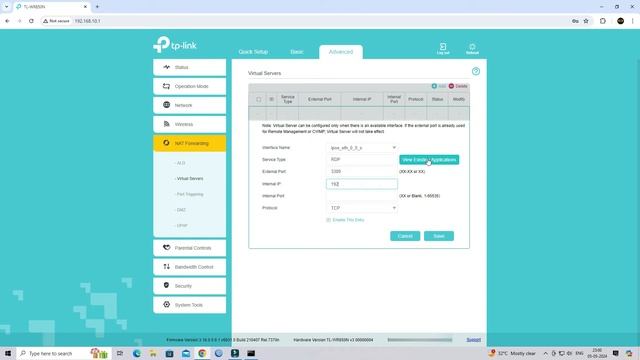Click the Reboot icon

[472, 48]
